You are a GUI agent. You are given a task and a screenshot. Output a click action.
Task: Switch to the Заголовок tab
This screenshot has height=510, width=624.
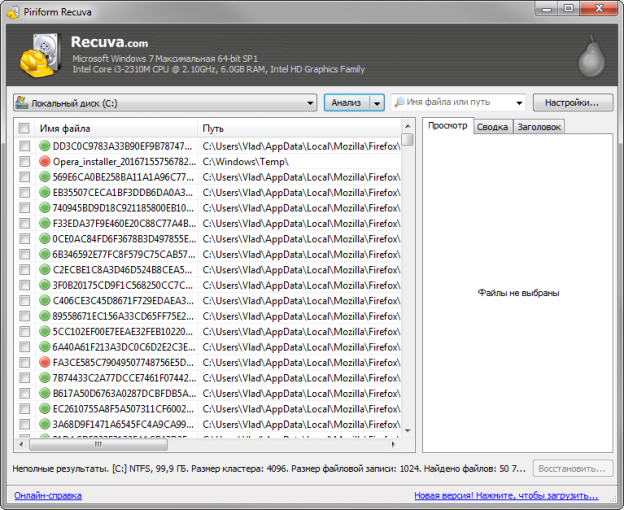click(x=538, y=127)
